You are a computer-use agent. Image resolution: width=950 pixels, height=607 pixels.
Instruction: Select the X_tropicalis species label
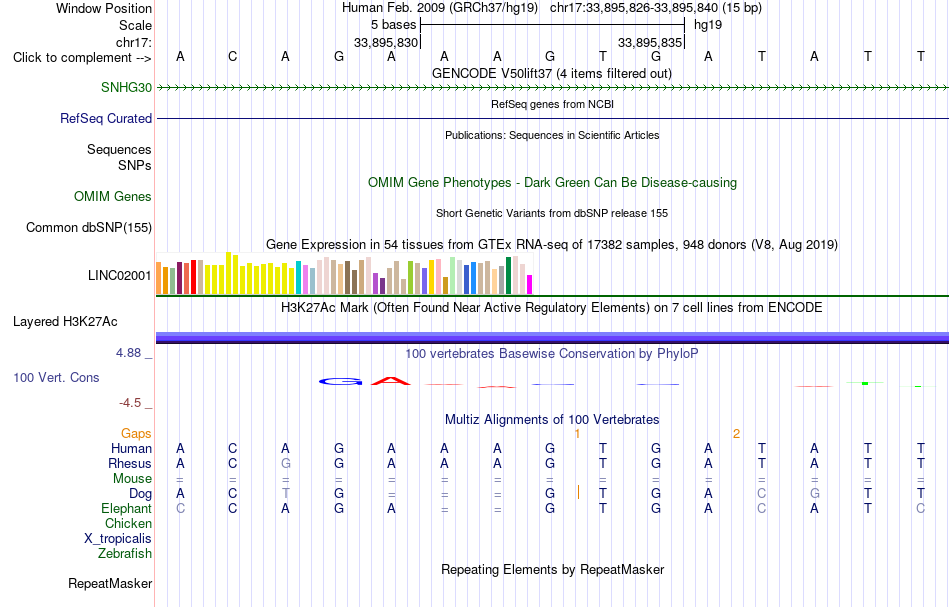pyautogui.click(x=118, y=539)
